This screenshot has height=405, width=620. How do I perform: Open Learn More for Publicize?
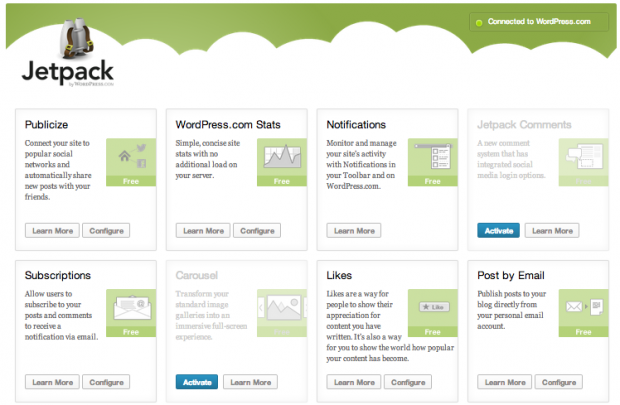(x=52, y=231)
